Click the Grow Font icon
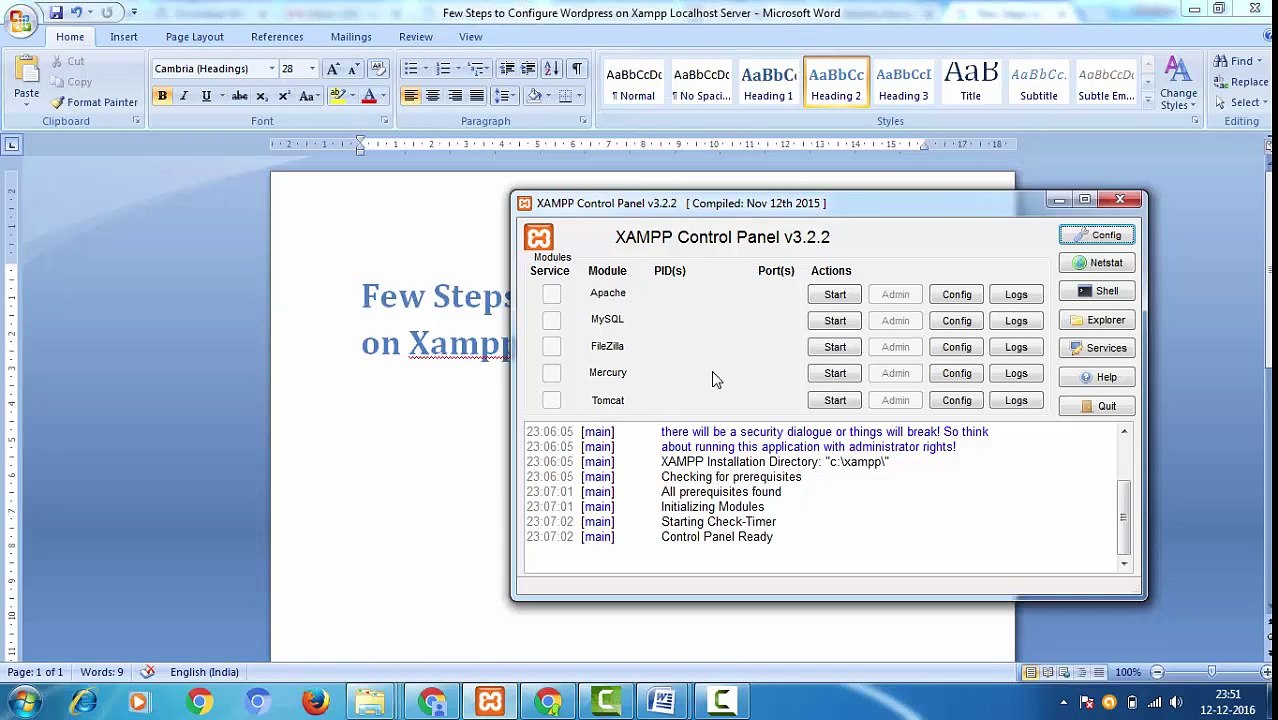 (x=333, y=69)
